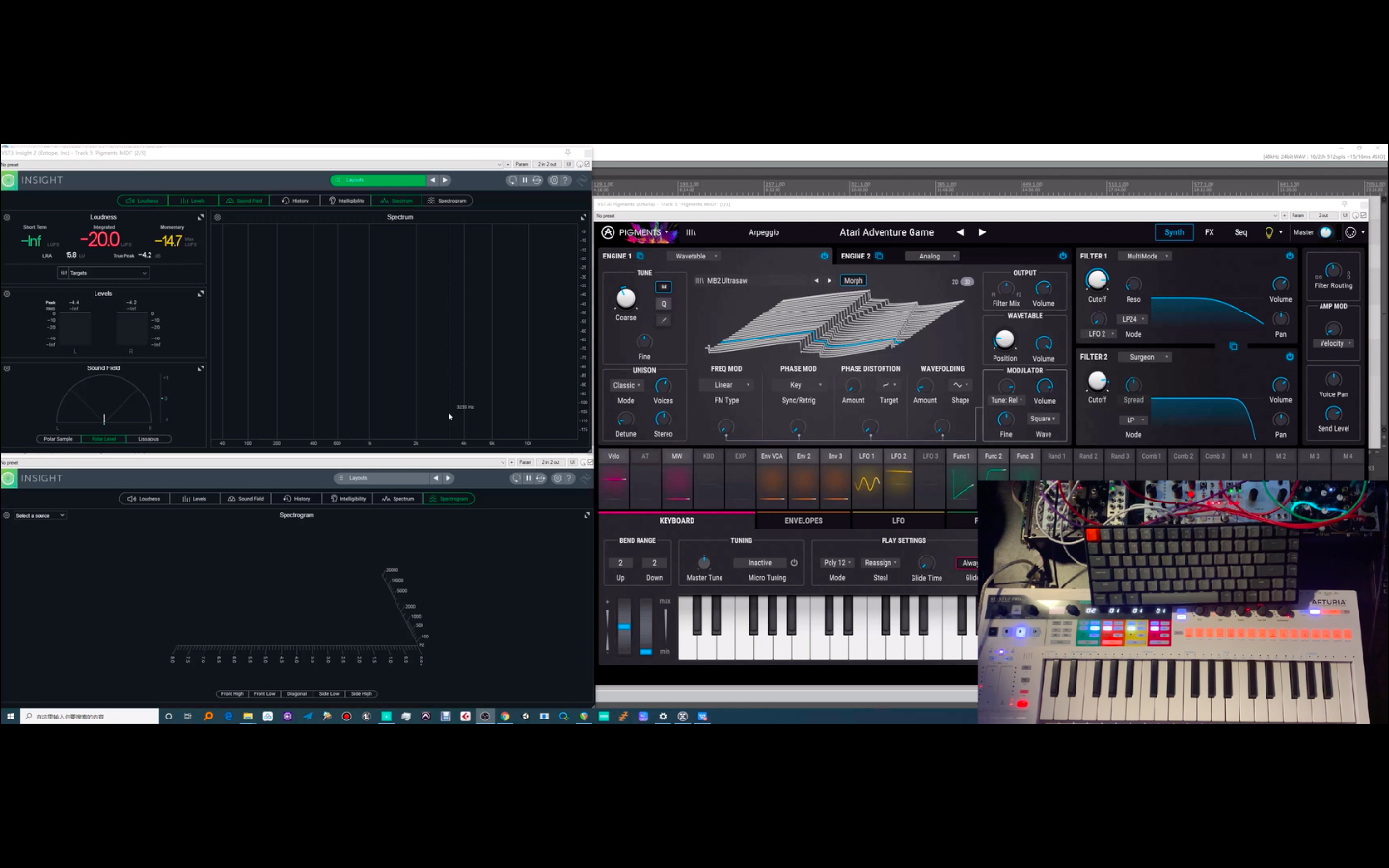Toggle Engine 1 power button
The image size is (1389, 868).
(x=824, y=257)
